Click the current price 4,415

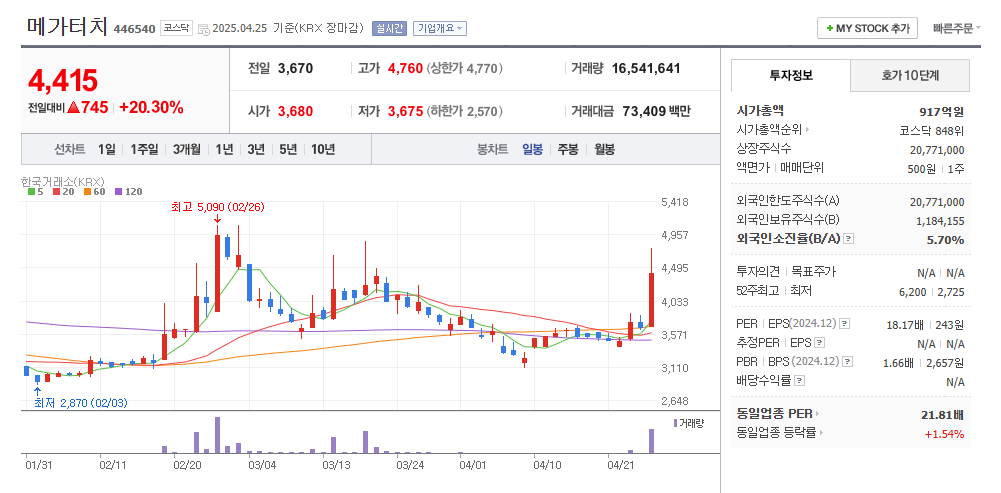[63, 80]
